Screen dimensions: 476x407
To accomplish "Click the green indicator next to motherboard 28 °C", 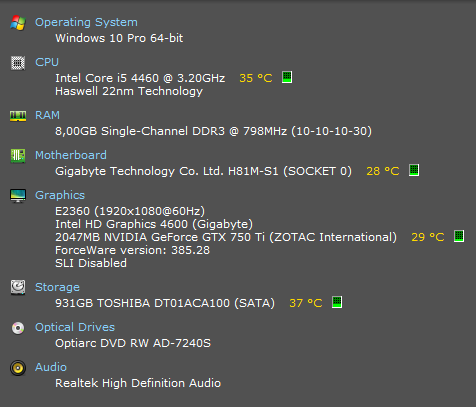I will (x=414, y=170).
